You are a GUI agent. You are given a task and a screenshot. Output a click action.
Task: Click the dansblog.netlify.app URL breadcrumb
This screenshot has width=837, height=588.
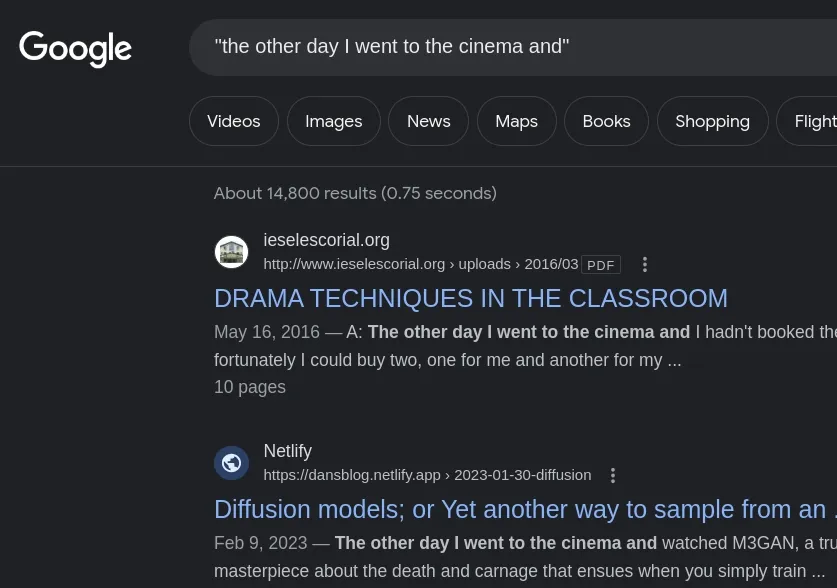click(427, 475)
